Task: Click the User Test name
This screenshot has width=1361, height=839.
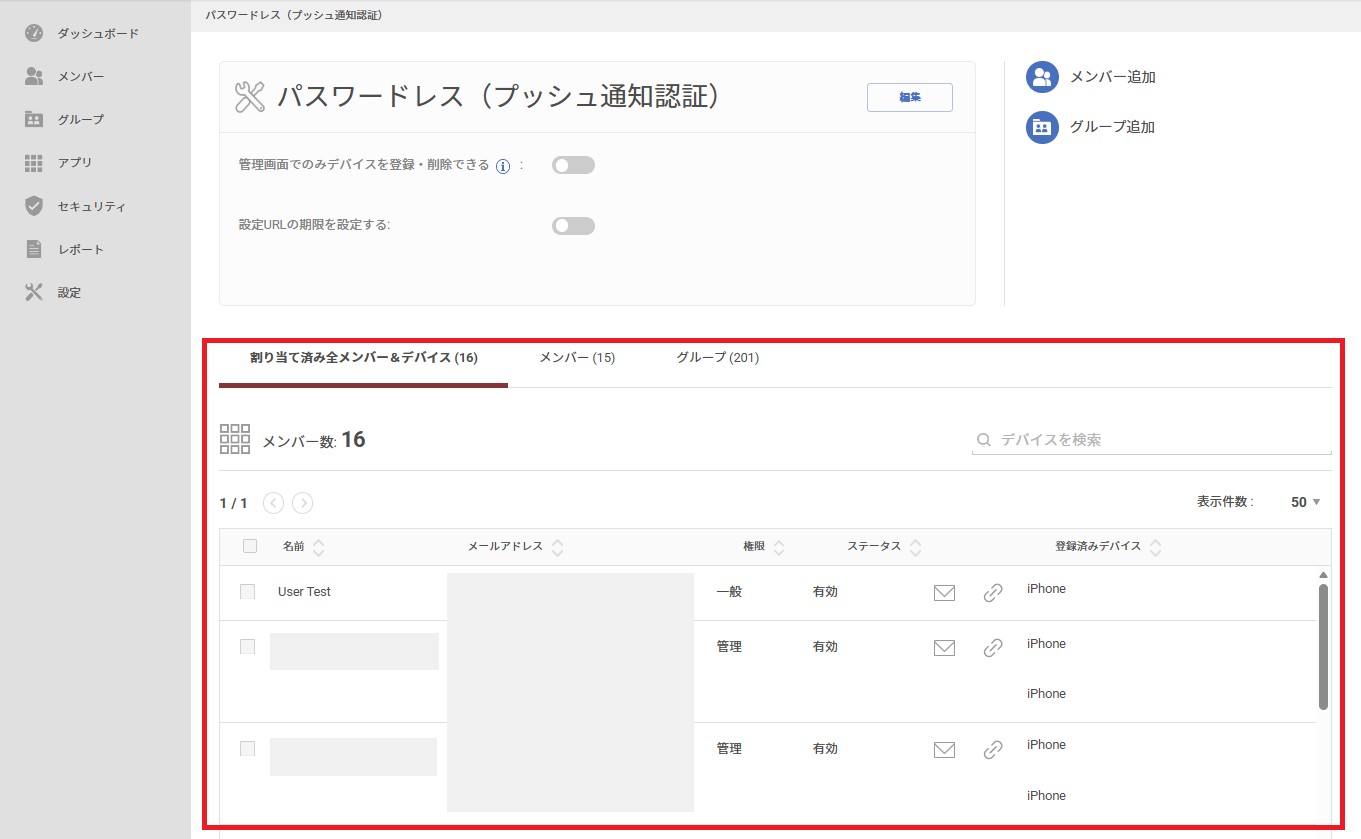Action: point(304,592)
